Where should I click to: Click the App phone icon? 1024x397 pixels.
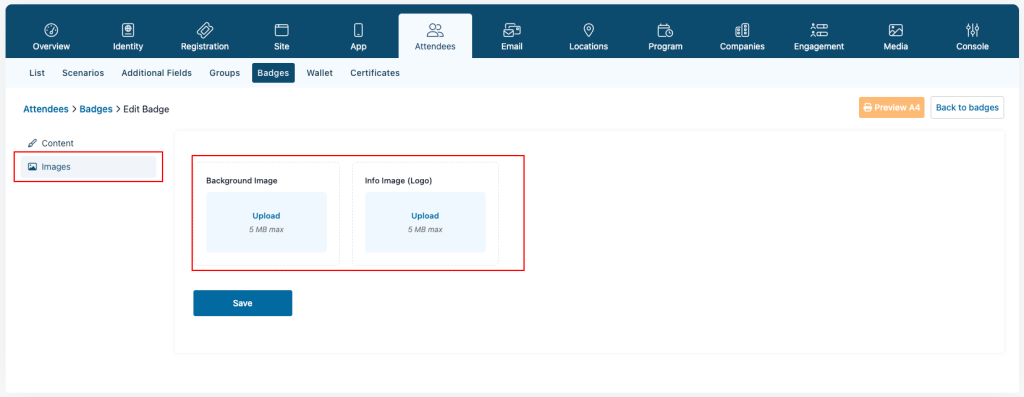click(x=358, y=30)
